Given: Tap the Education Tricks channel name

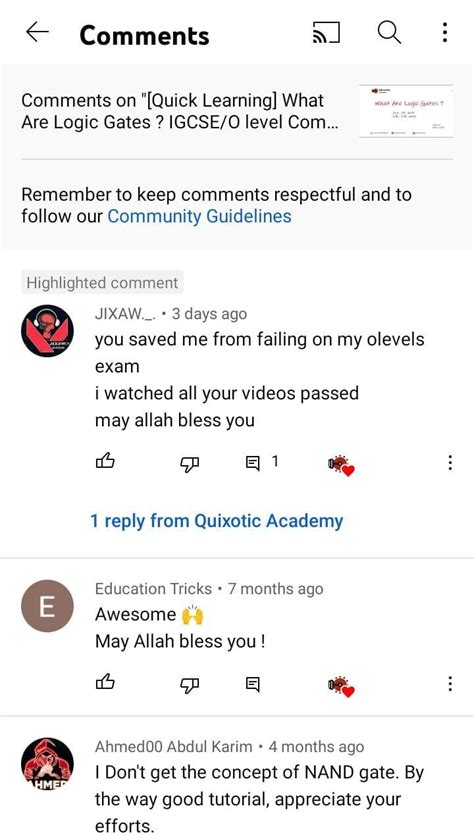Looking at the screenshot, I should point(153,589).
